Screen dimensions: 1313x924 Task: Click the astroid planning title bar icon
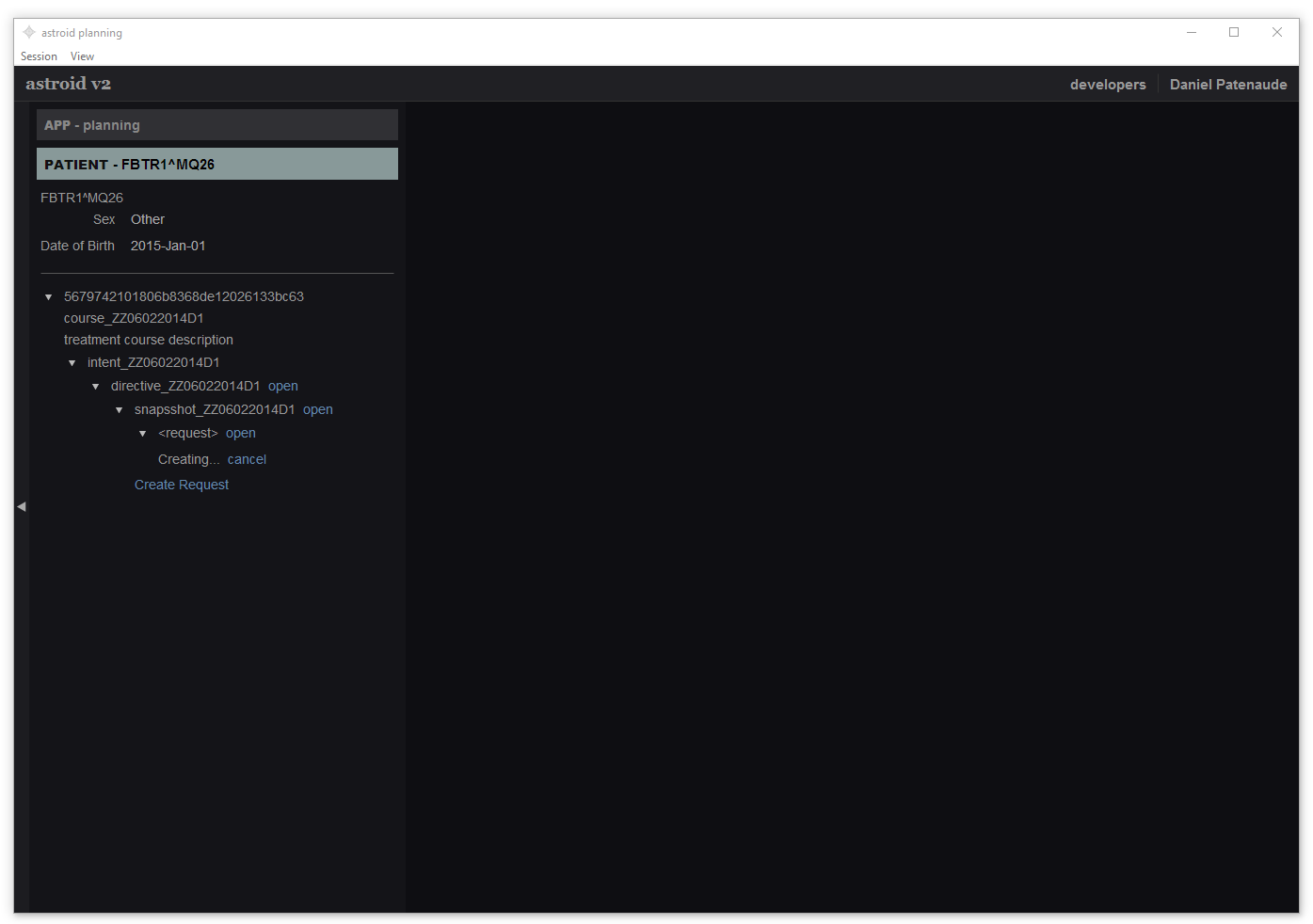point(29,32)
